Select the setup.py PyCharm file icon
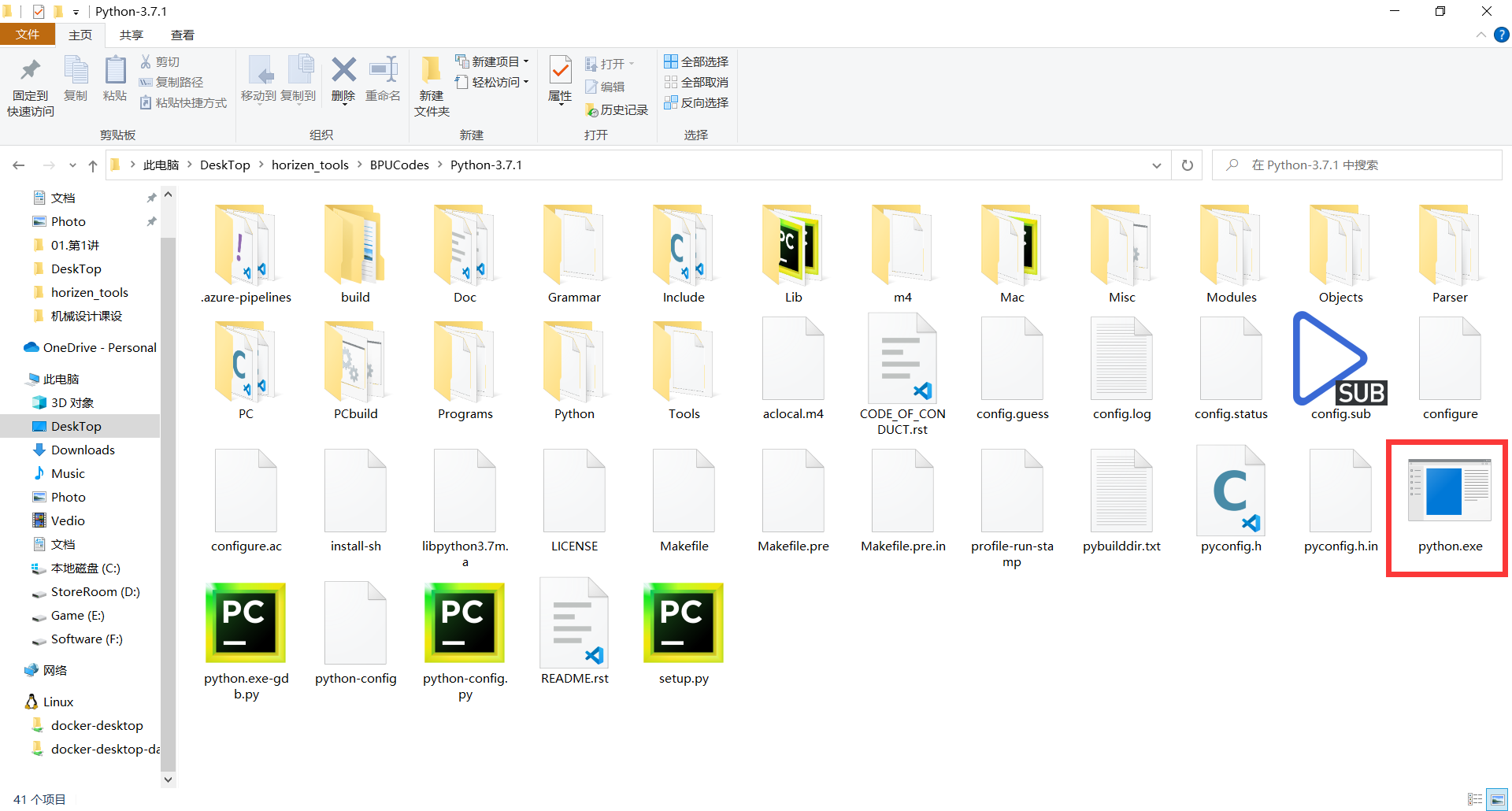Screen dimensions: 1512x811 [x=683, y=623]
